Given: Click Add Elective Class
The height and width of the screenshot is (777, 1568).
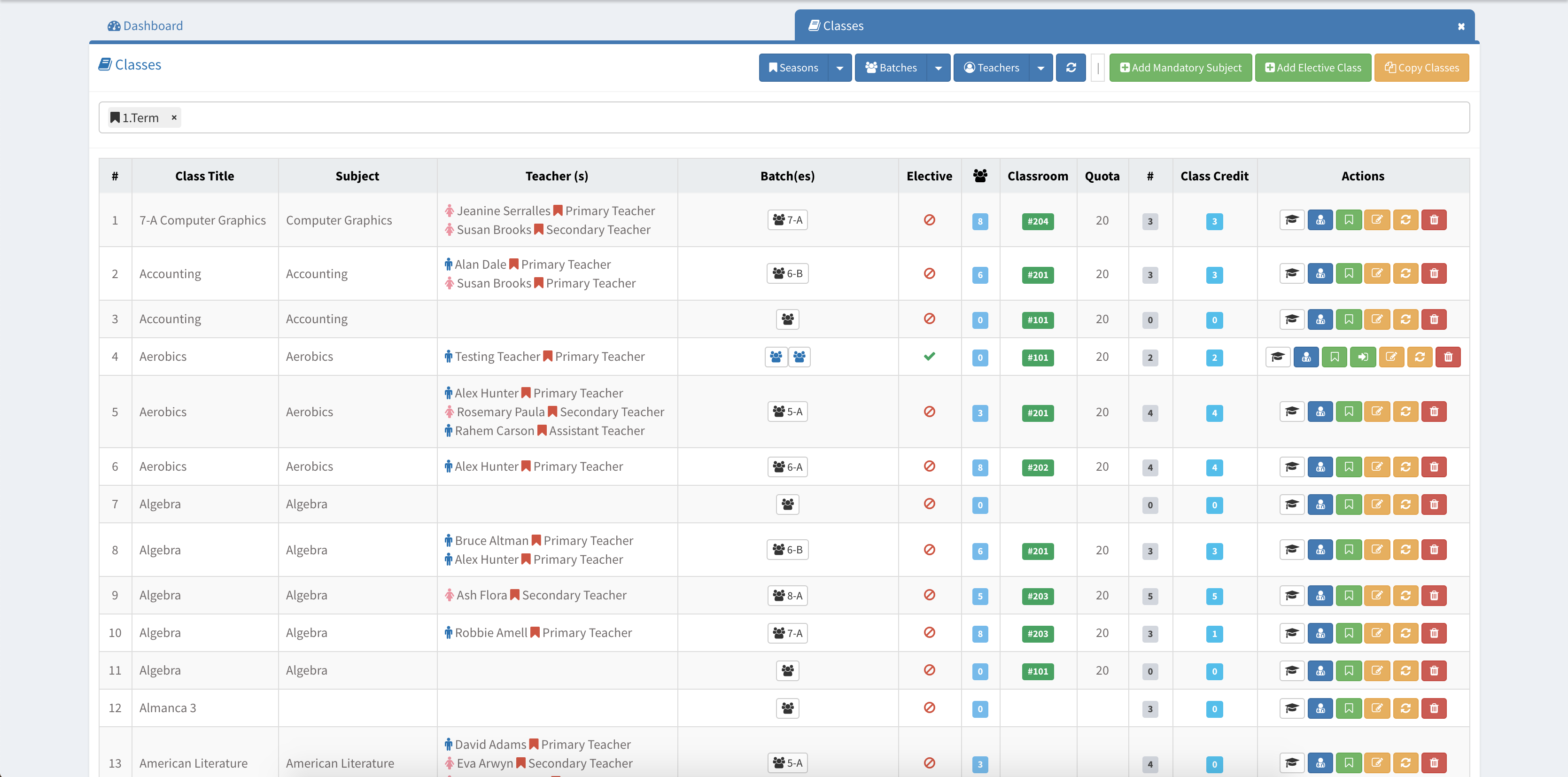Looking at the screenshot, I should 1313,68.
